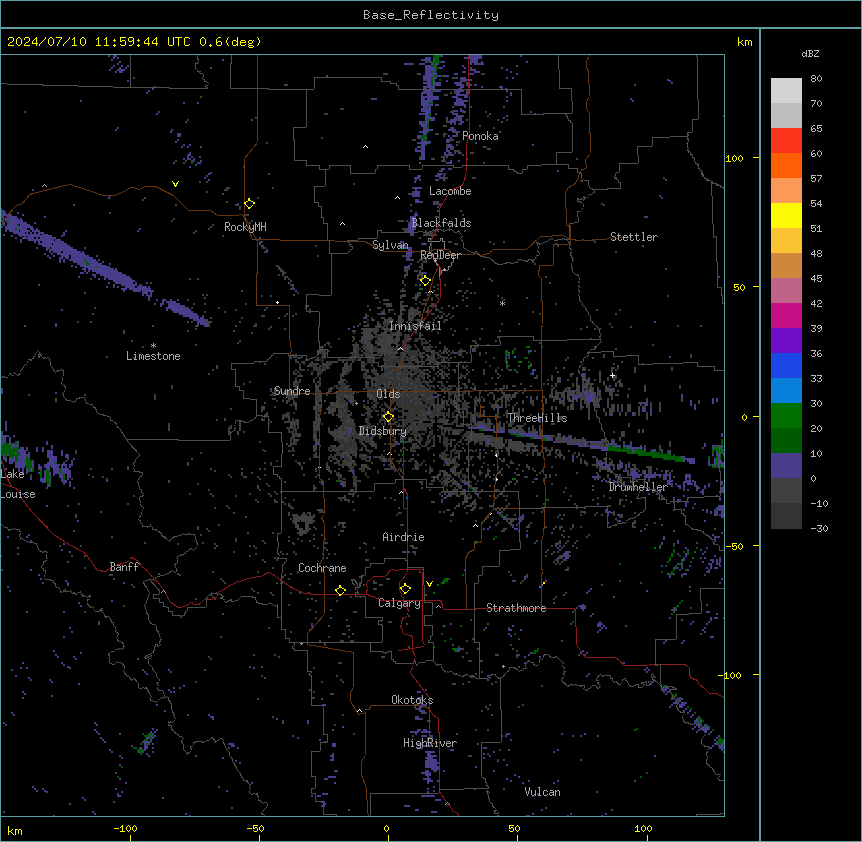862x842 pixels.
Task: Click the Cochrane label
Action: pos(322,568)
